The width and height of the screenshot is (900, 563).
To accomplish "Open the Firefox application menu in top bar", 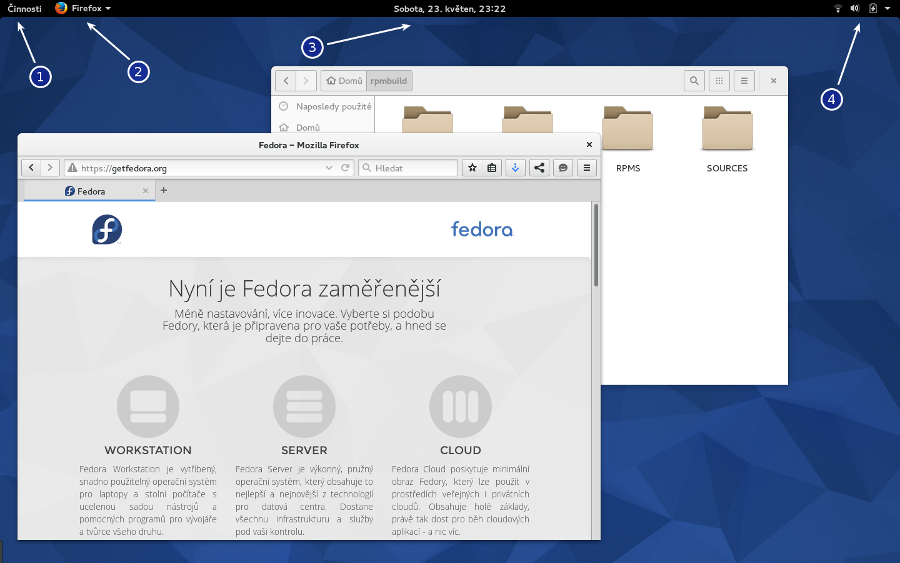I will pyautogui.click(x=83, y=8).
